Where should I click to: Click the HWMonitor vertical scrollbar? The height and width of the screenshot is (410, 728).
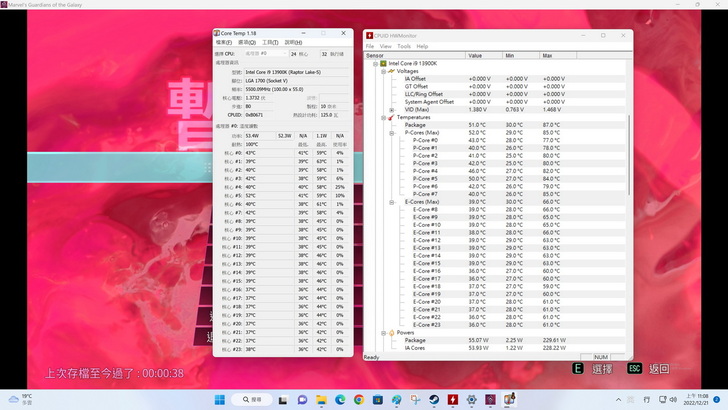[x=629, y=200]
